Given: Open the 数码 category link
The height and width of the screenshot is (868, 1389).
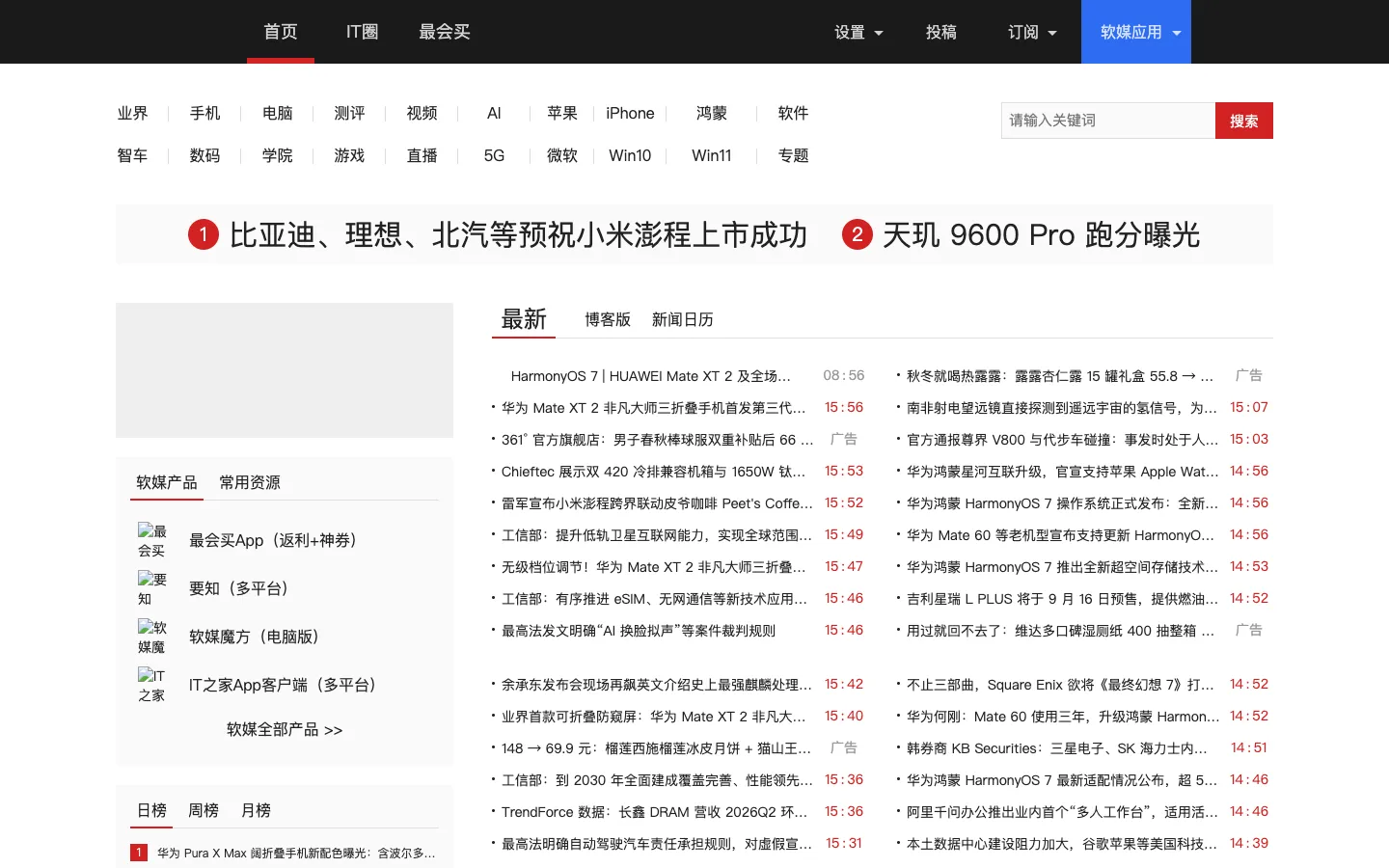Looking at the screenshot, I should click(204, 155).
